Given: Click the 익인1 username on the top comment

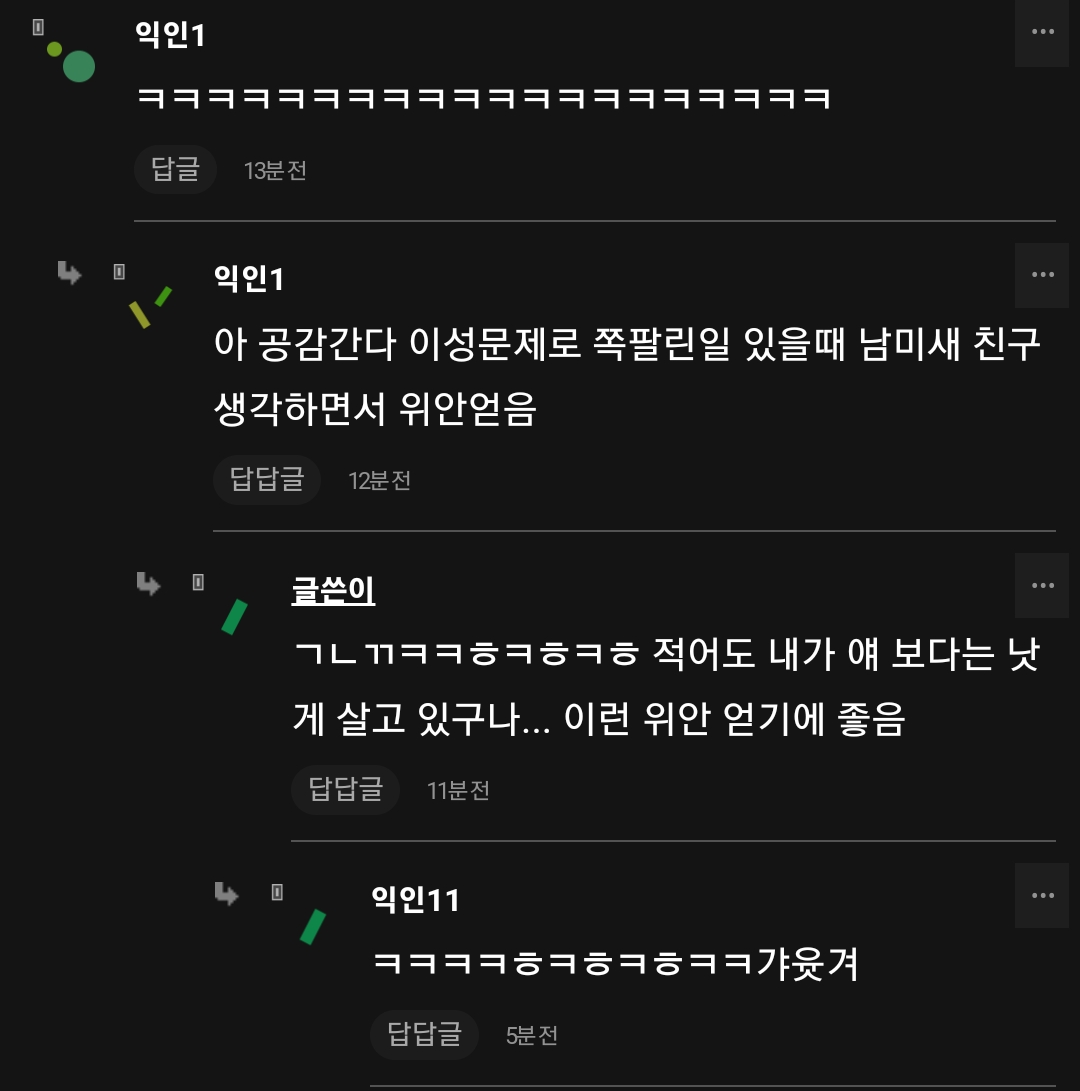Looking at the screenshot, I should point(170,35).
